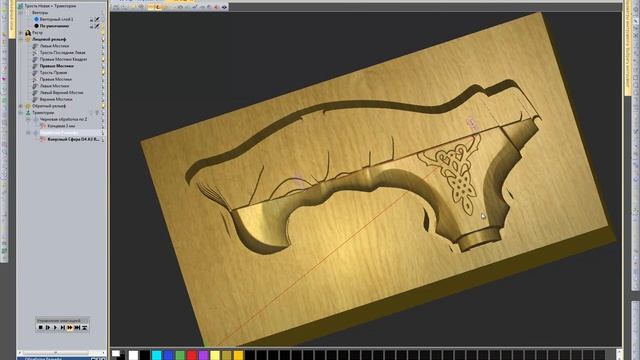The width and height of the screenshot is (640, 360).
Task: Click layer icon of Трость Правая
Action: pyautogui.click(x=35, y=73)
